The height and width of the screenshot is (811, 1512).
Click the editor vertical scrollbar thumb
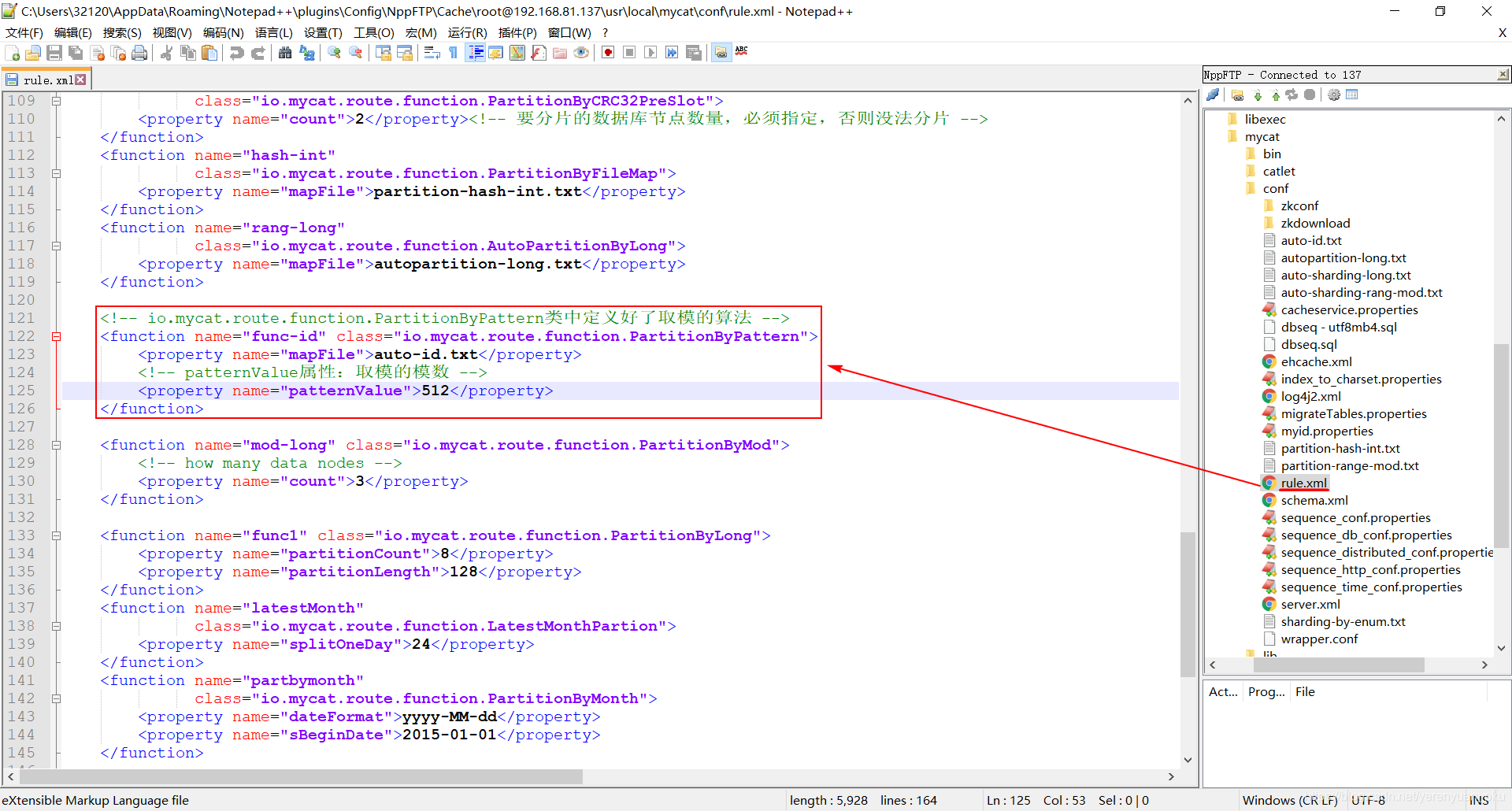coord(1188,605)
